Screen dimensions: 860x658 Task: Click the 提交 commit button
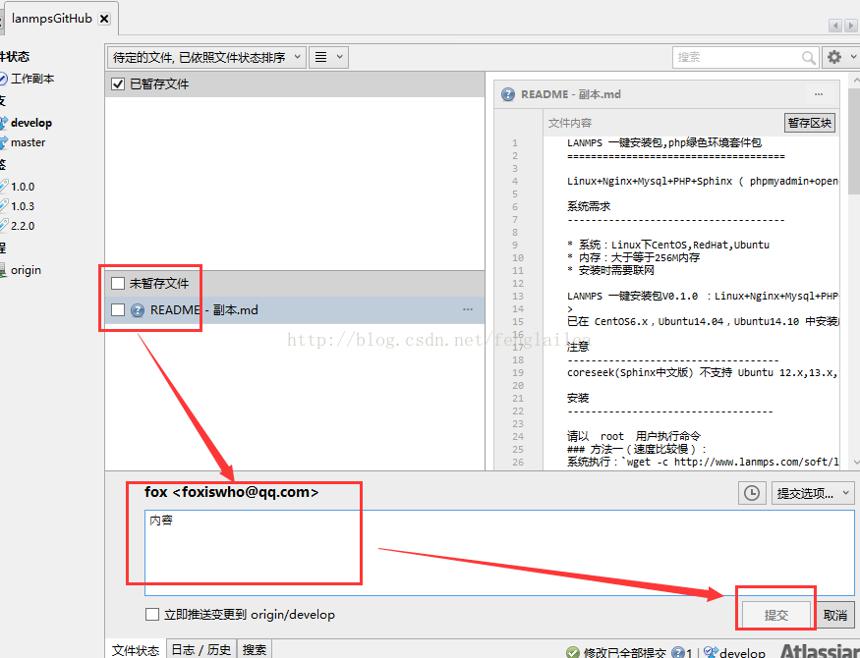pyautogui.click(x=776, y=615)
